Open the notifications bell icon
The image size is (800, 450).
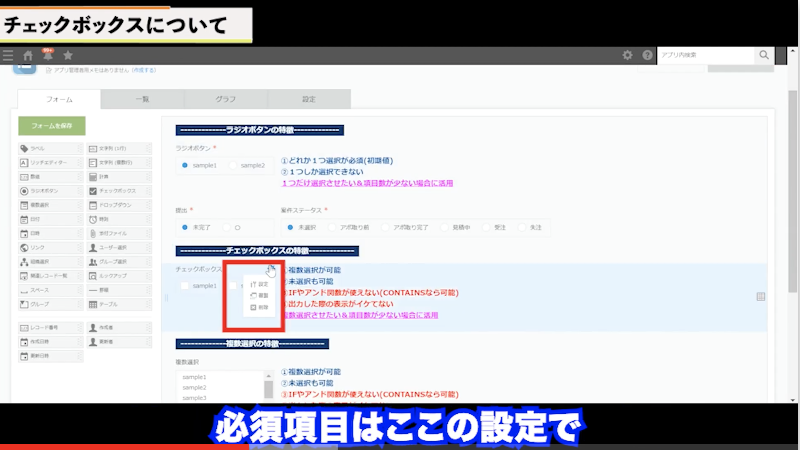(x=47, y=56)
